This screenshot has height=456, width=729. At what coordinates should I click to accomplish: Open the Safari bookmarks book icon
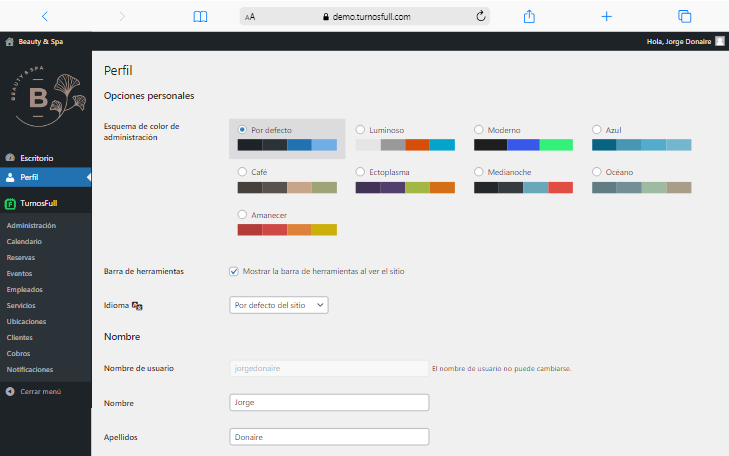pos(200,16)
